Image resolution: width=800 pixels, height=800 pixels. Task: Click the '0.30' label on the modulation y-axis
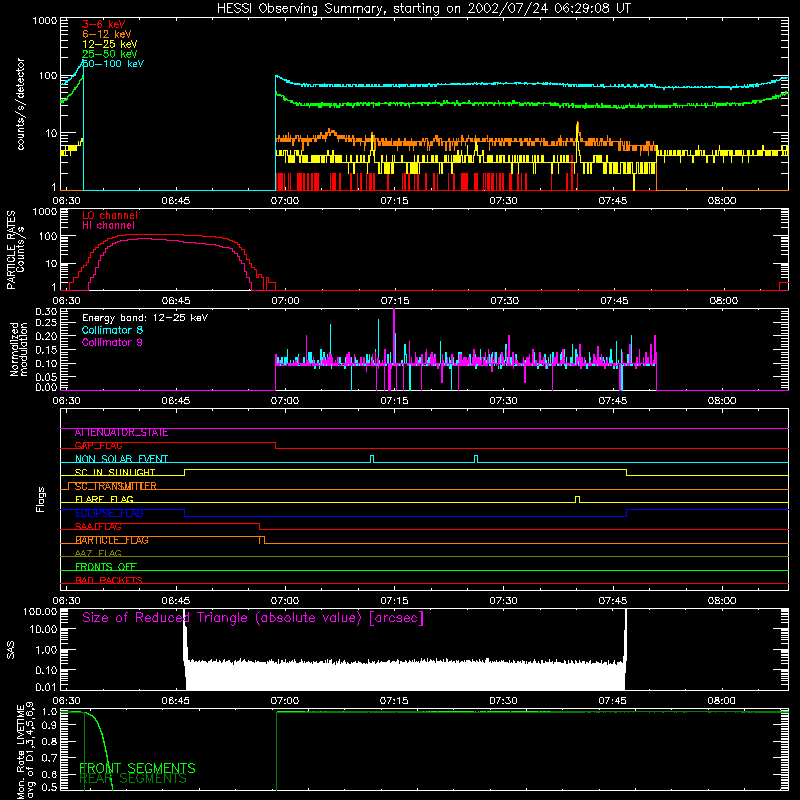pos(46,312)
